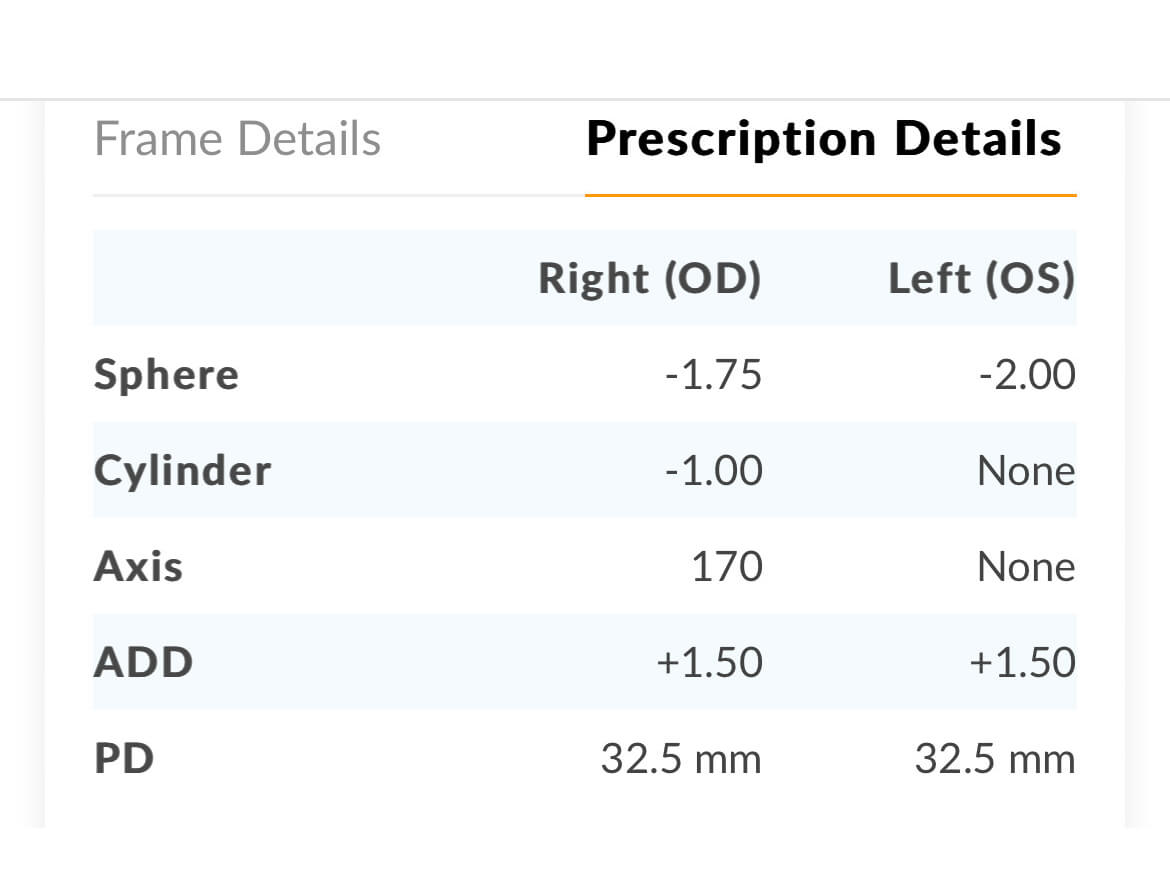Select the Sphere row label
Viewport: 1170px width, 878px height.
click(x=166, y=374)
